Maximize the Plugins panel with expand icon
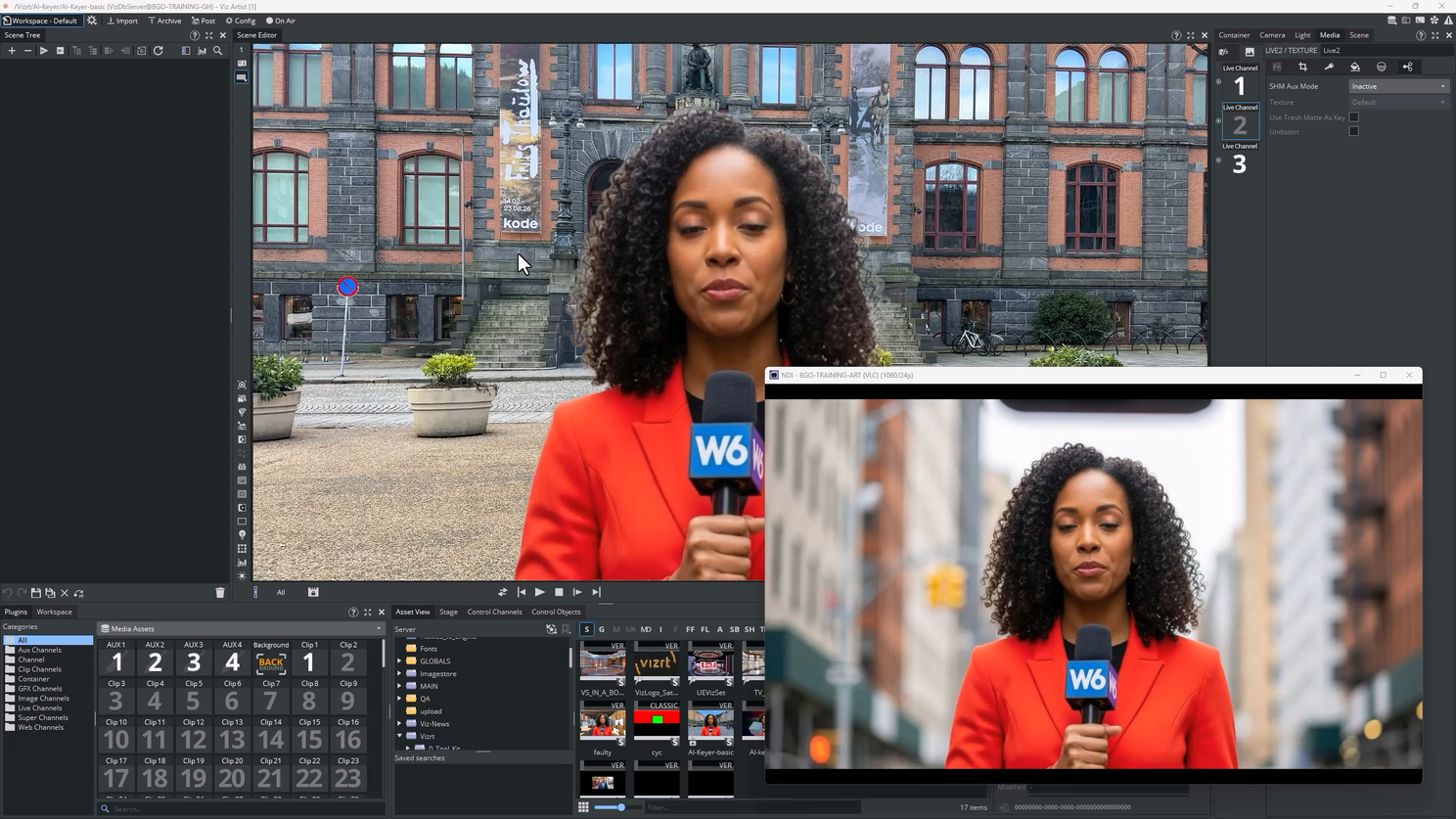Image resolution: width=1456 pixels, height=819 pixels. point(368,613)
